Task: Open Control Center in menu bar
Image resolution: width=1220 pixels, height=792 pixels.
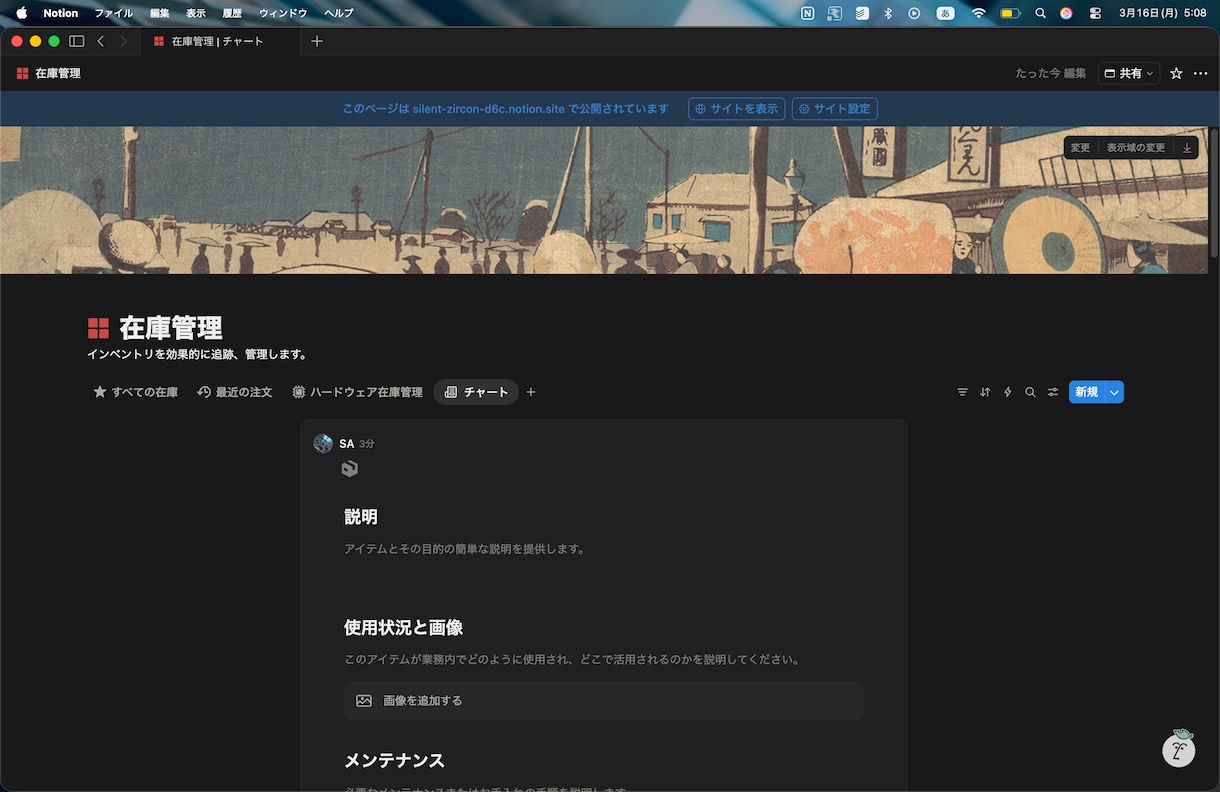Action: [1095, 13]
